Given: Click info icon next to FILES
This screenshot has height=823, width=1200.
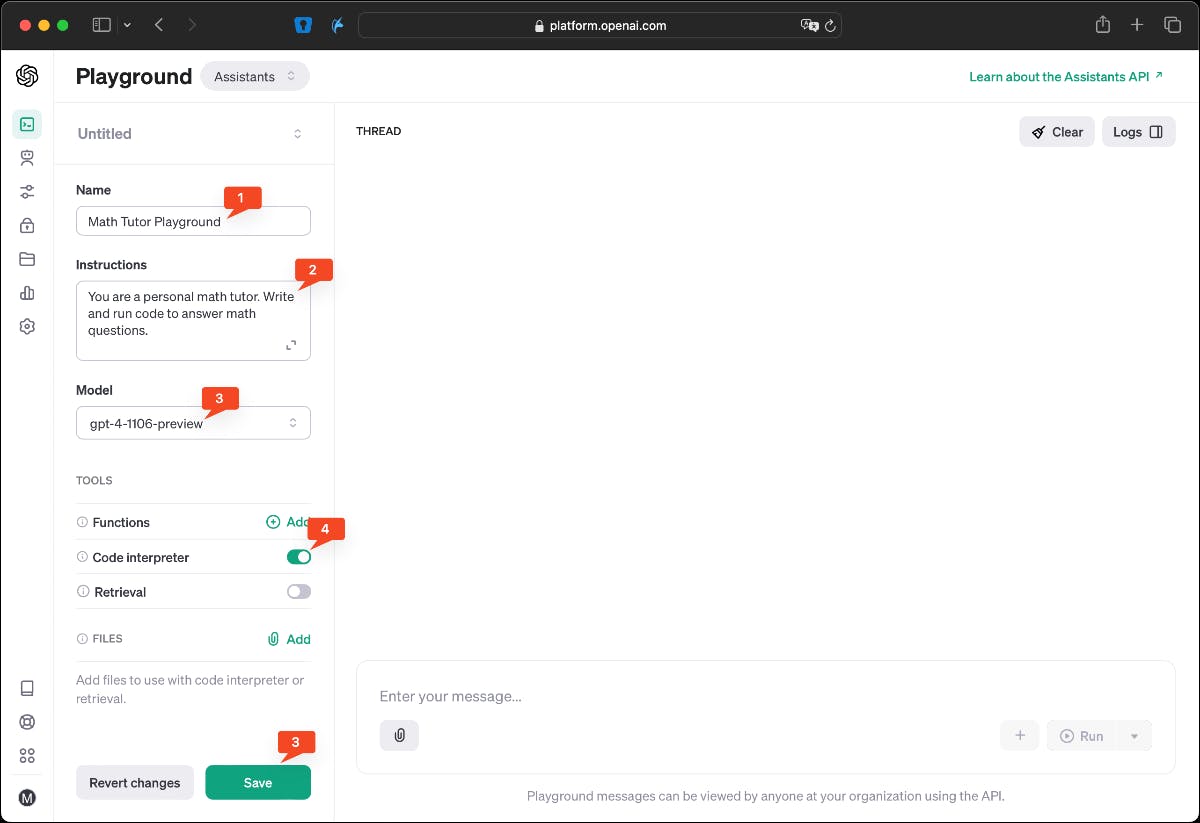Looking at the screenshot, I should 82,638.
